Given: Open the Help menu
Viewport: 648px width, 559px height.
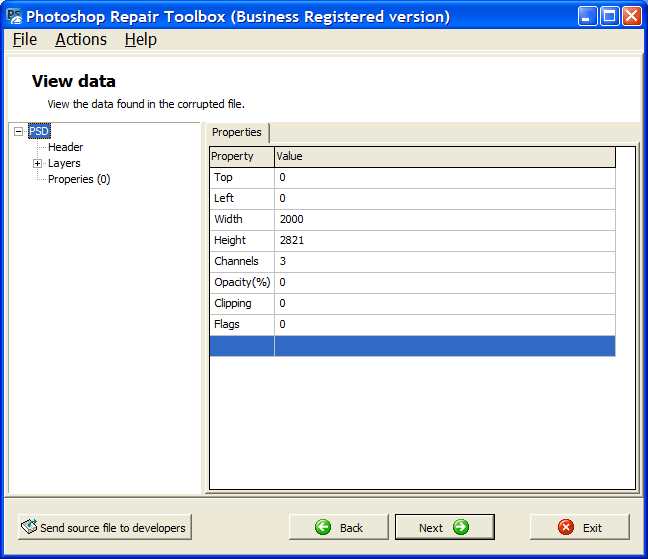Looking at the screenshot, I should [141, 40].
